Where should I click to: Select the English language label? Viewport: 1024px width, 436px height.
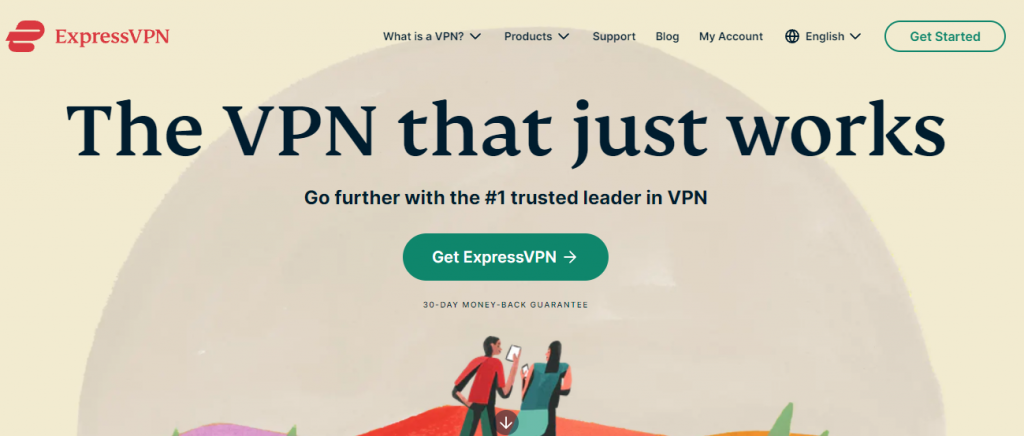(825, 37)
